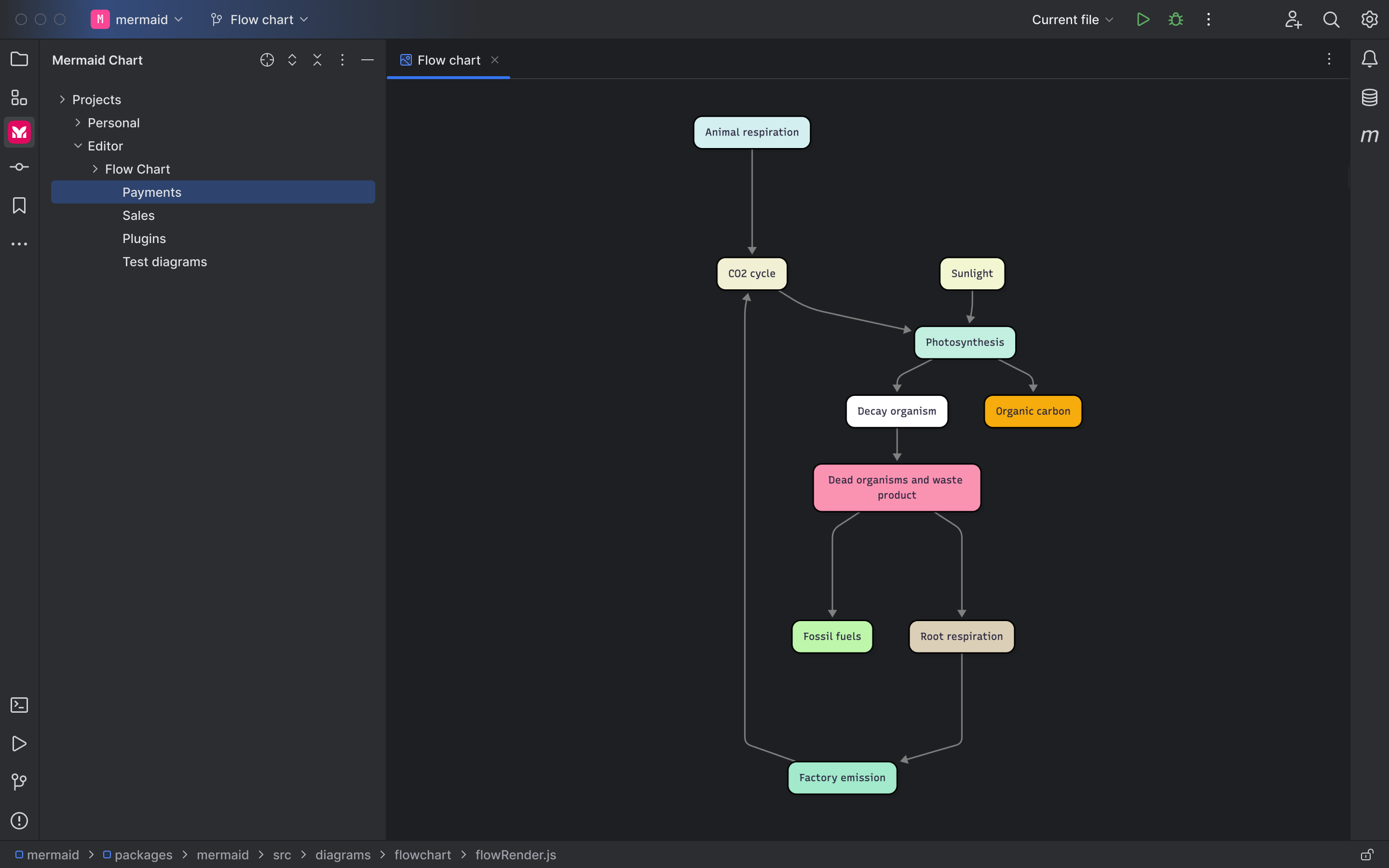Select the opened file with the locate icon
This screenshot has height=868, width=1389.
coord(266,59)
